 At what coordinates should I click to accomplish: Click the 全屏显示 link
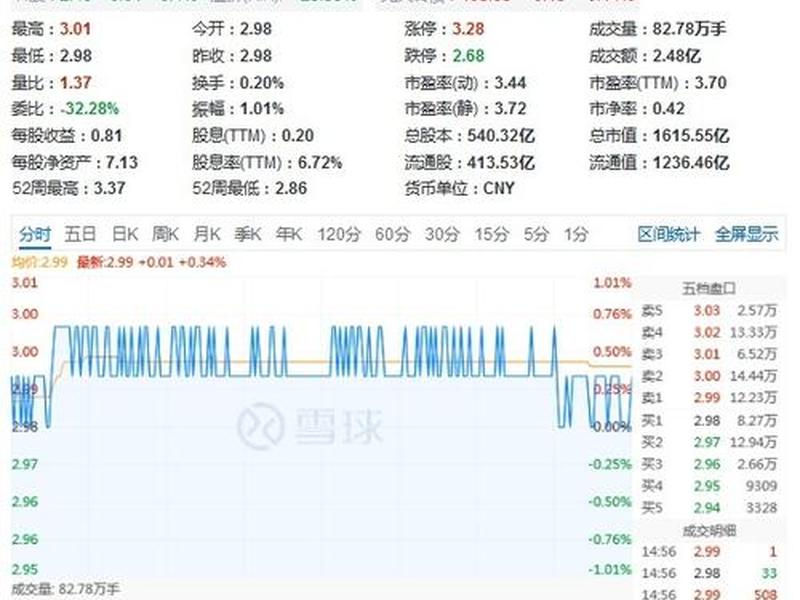point(746,234)
